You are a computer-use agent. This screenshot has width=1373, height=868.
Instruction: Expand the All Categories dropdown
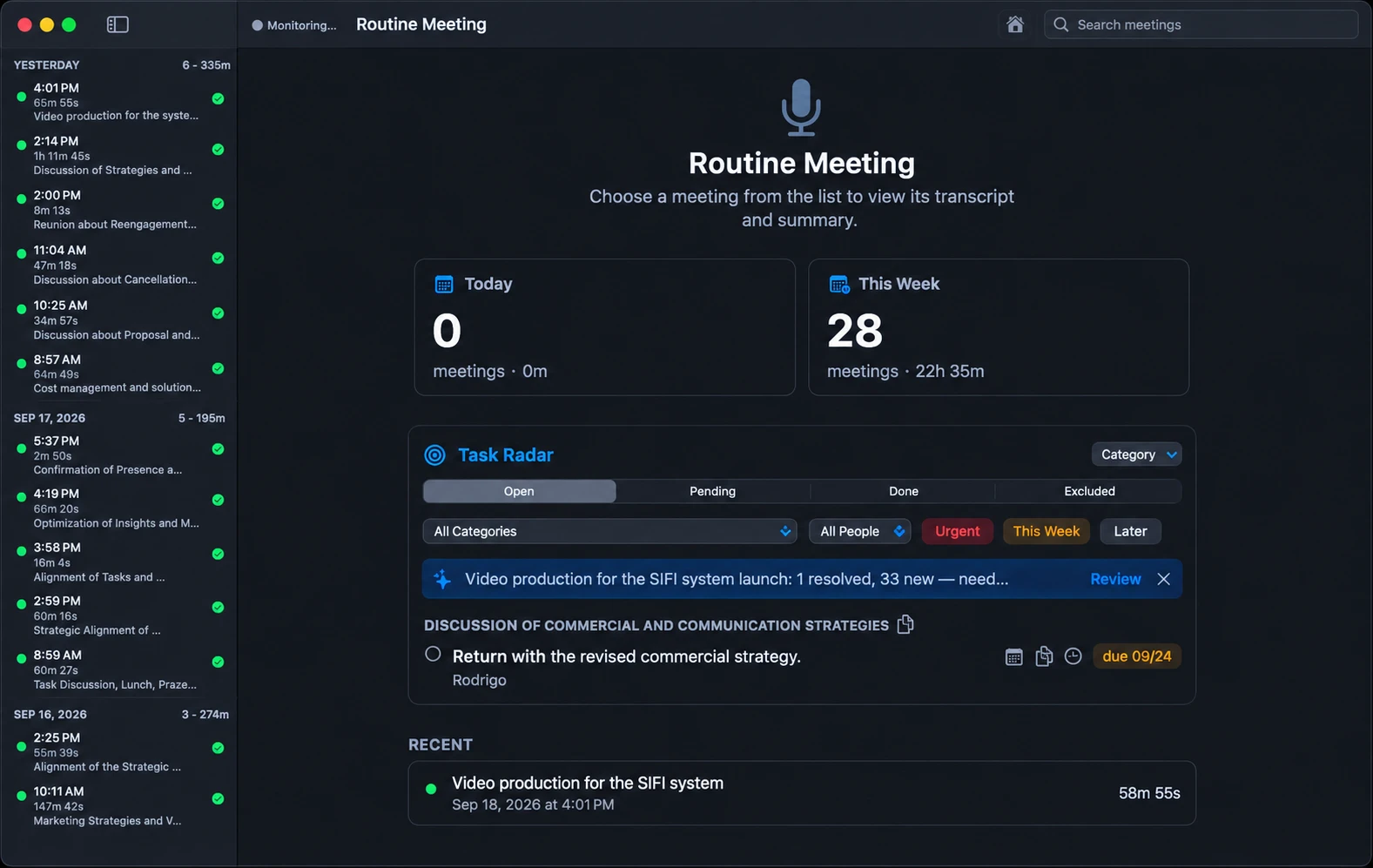tap(609, 531)
